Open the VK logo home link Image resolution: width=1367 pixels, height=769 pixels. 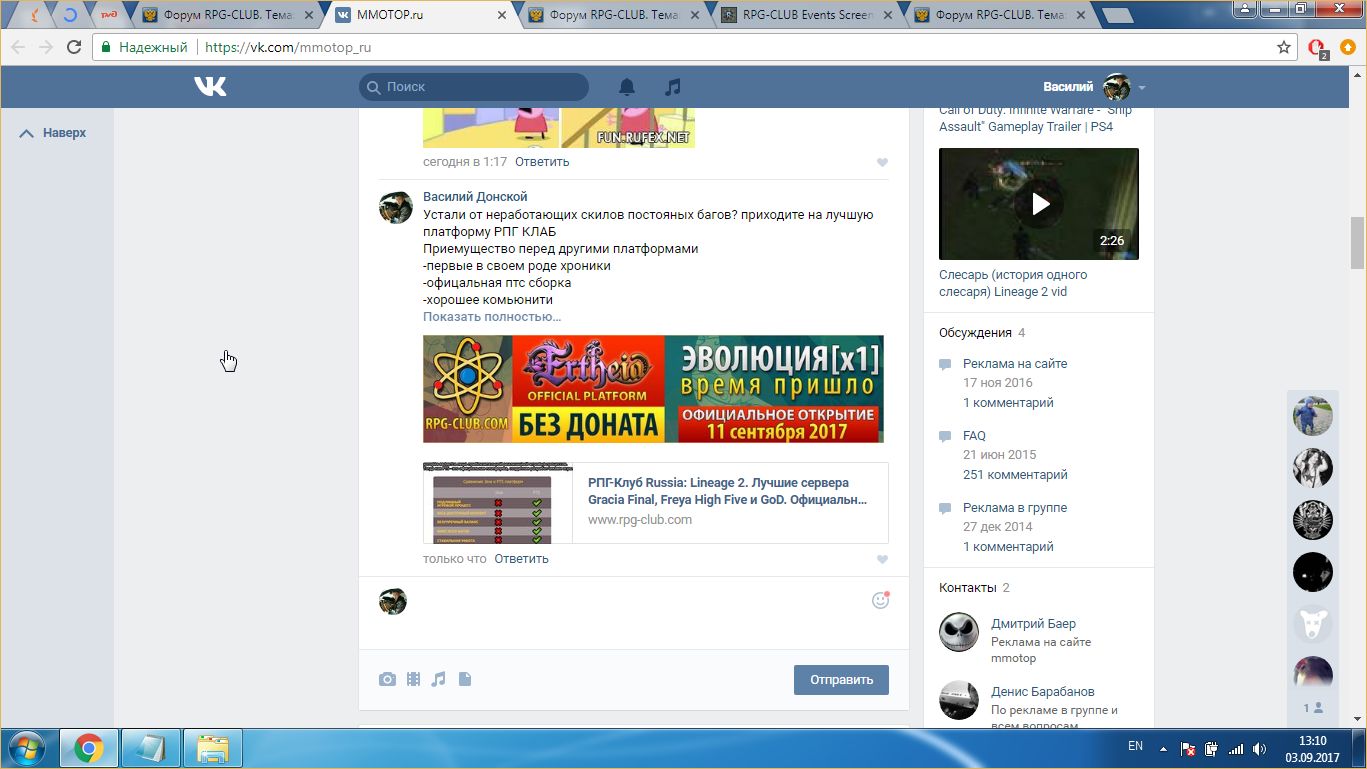tap(210, 87)
